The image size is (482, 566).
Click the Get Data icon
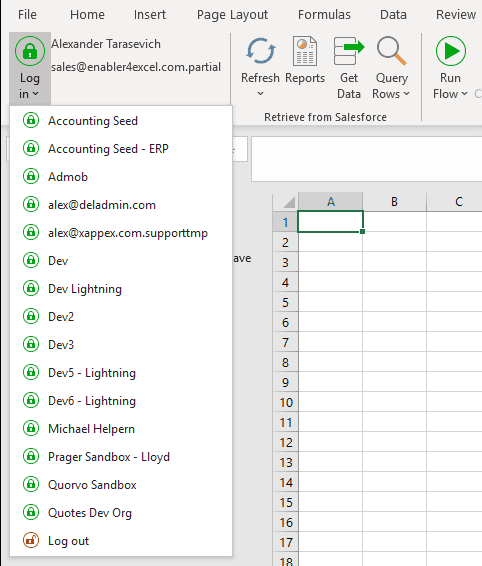[x=349, y=51]
